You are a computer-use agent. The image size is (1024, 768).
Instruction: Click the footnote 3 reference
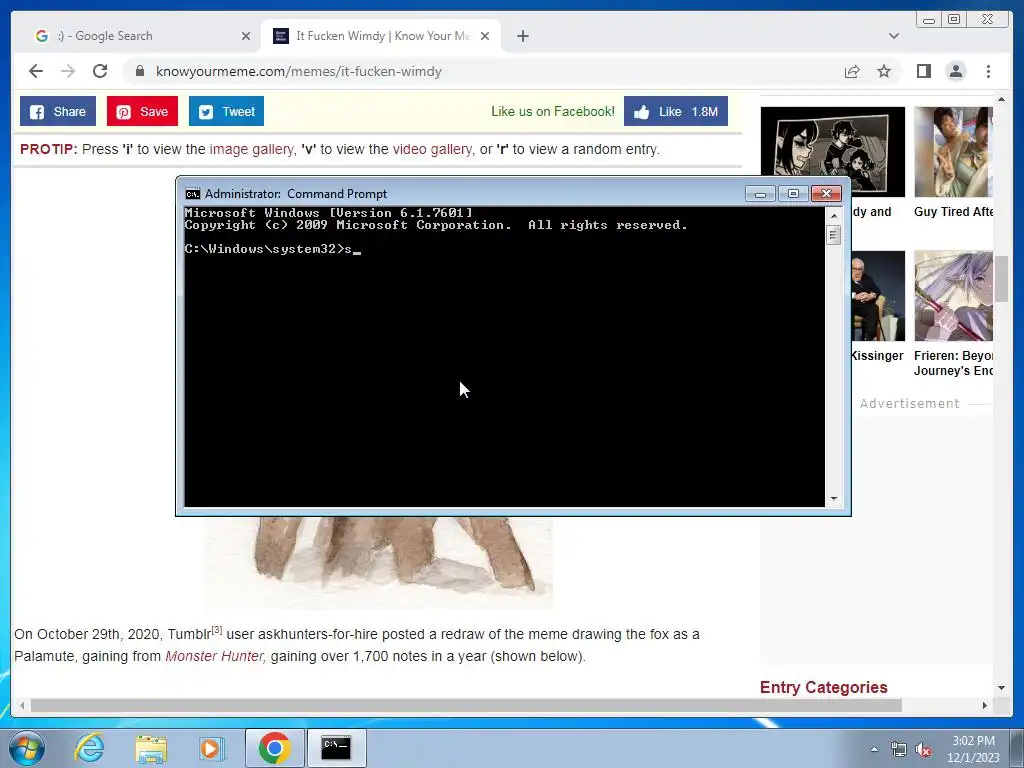(217, 630)
